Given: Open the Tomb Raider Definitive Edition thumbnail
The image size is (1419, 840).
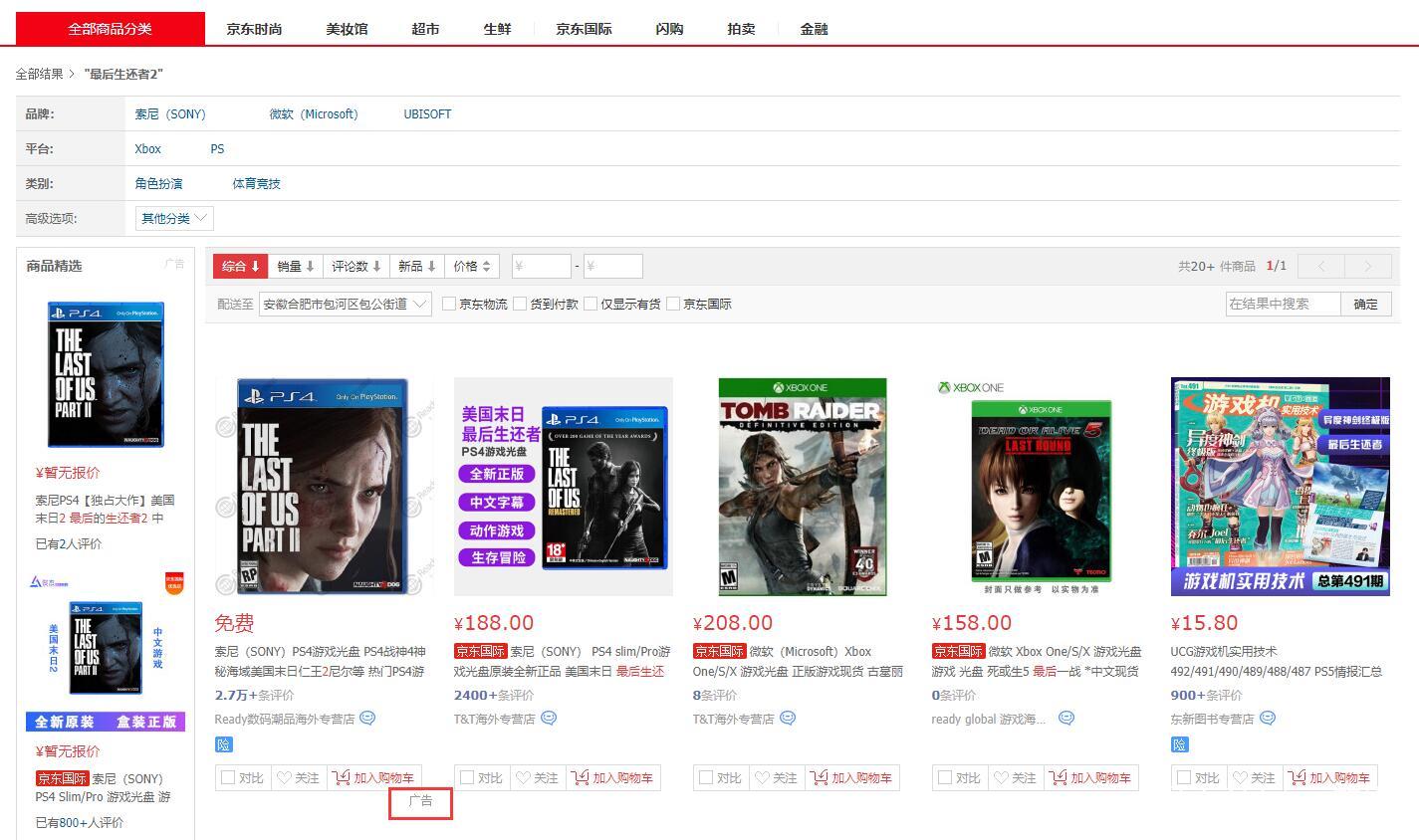Looking at the screenshot, I should point(802,487).
